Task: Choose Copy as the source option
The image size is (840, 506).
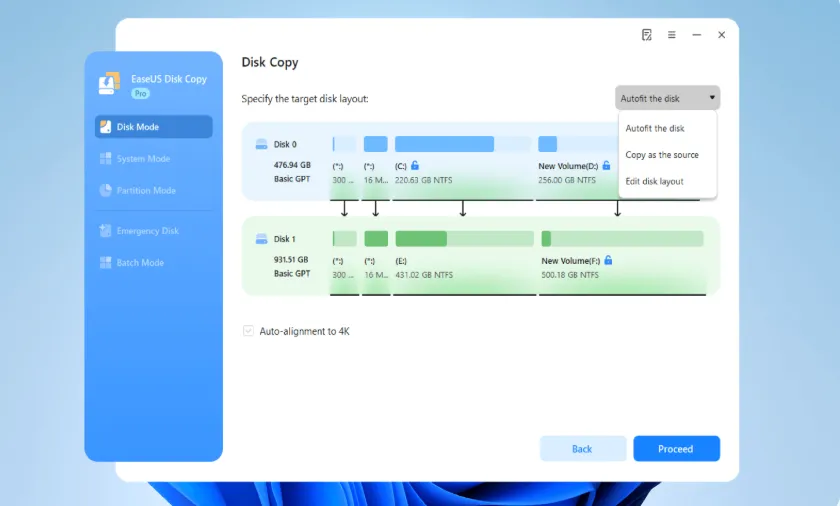Action: point(668,155)
